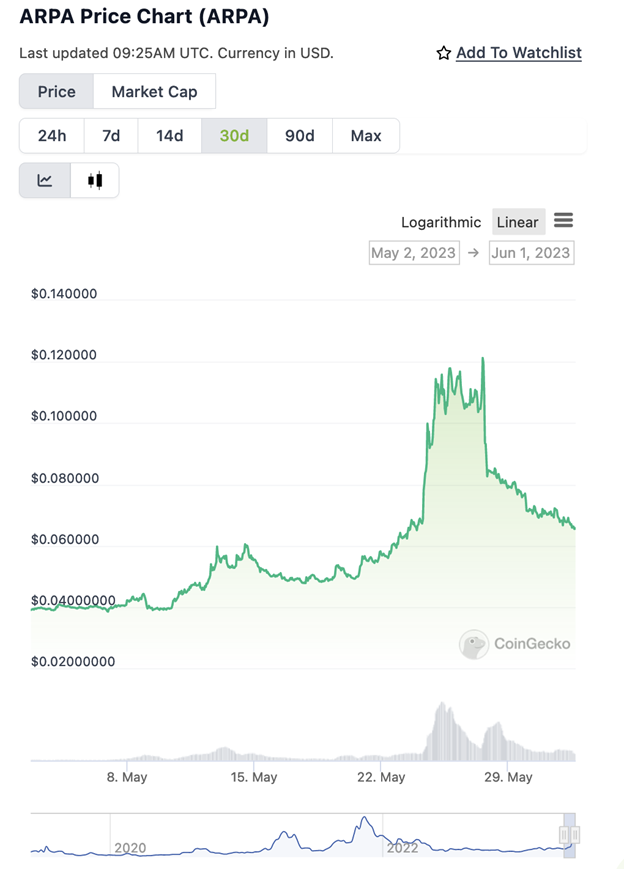Image resolution: width=624 pixels, height=869 pixels.
Task: Show the Max time range
Action: point(366,136)
